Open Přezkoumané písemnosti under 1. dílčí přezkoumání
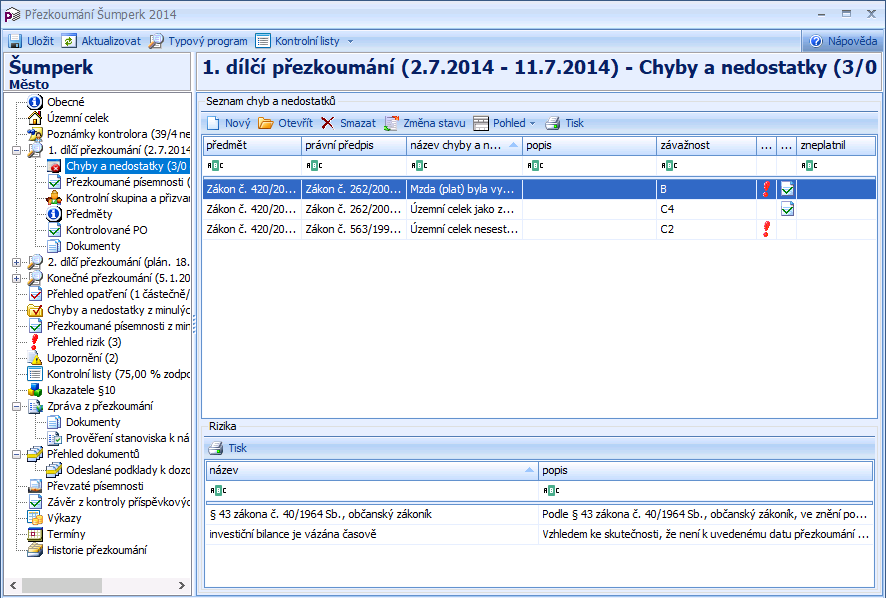The height and width of the screenshot is (598, 886). [x=128, y=182]
